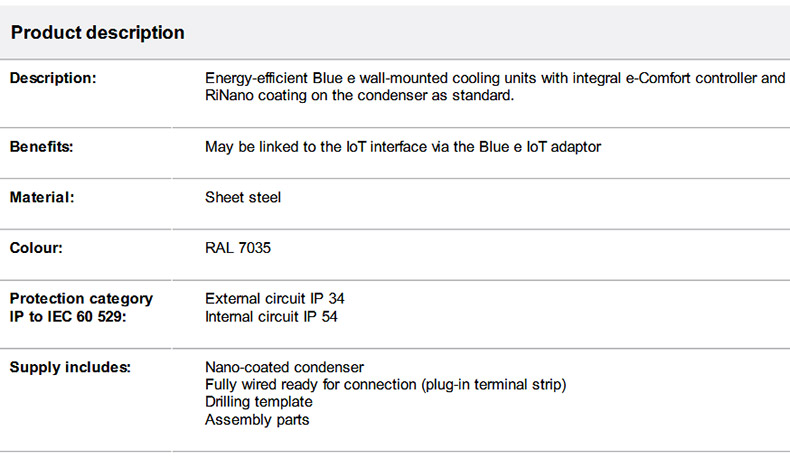Viewport: 790px width, 459px height.
Task: Click the Supply includes label
Action: point(70,367)
